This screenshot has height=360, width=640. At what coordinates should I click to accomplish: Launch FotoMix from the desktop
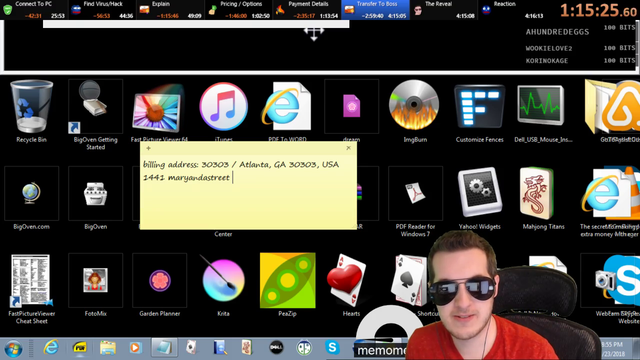pyautogui.click(x=96, y=285)
